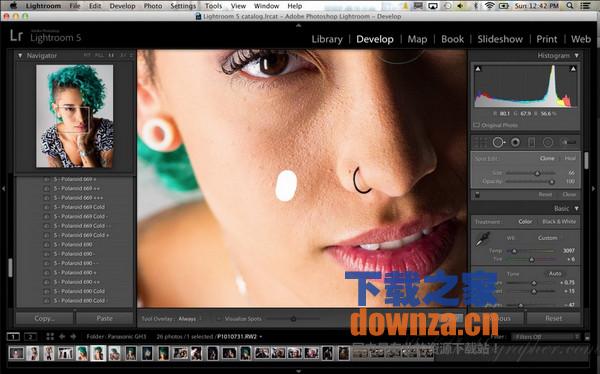Set Navigator zoom to FIT
This screenshot has width=600, height=374.
pos(87,56)
